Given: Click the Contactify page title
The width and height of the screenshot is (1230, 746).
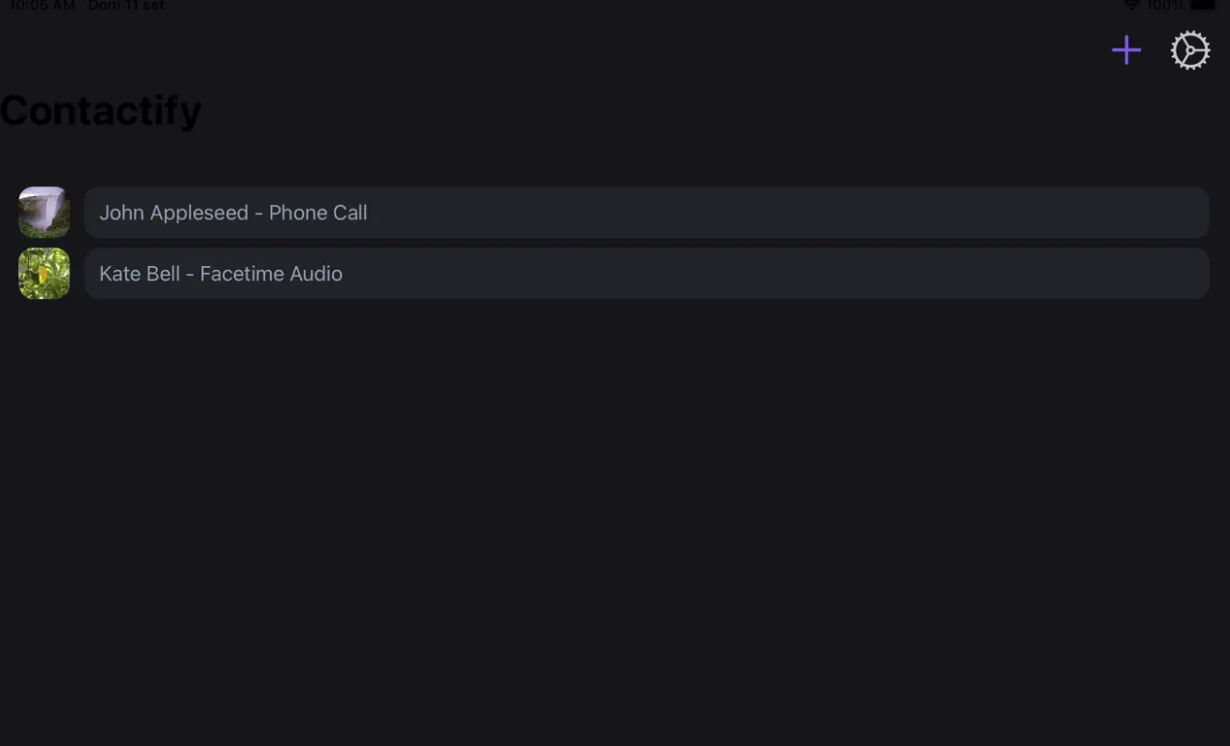Looking at the screenshot, I should [x=101, y=110].
